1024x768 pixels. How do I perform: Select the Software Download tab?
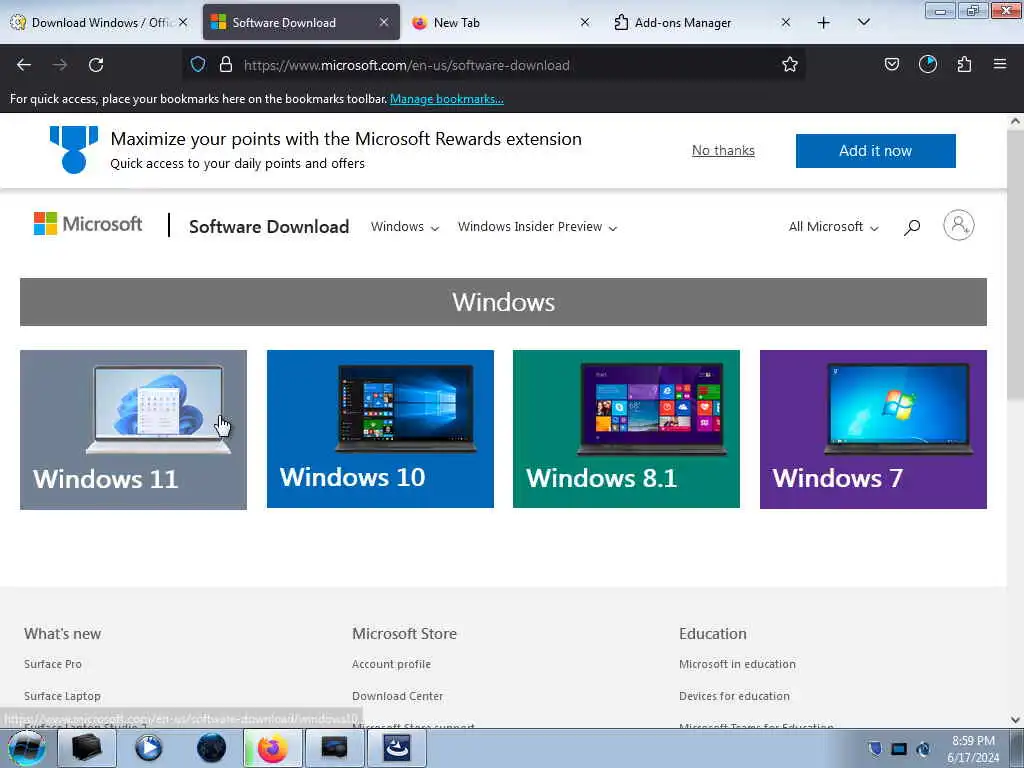pyautogui.click(x=301, y=22)
